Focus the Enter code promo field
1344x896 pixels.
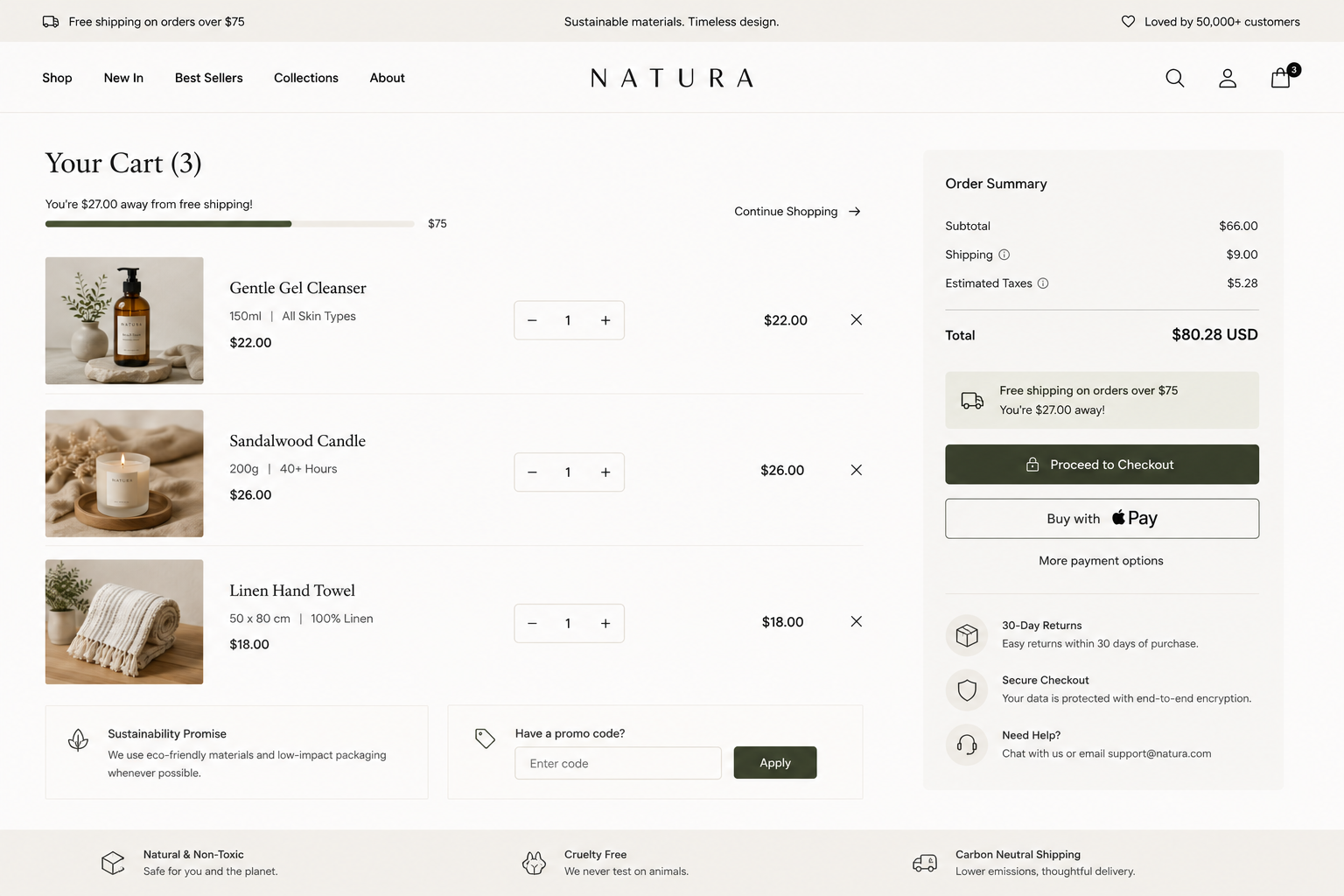click(x=618, y=763)
